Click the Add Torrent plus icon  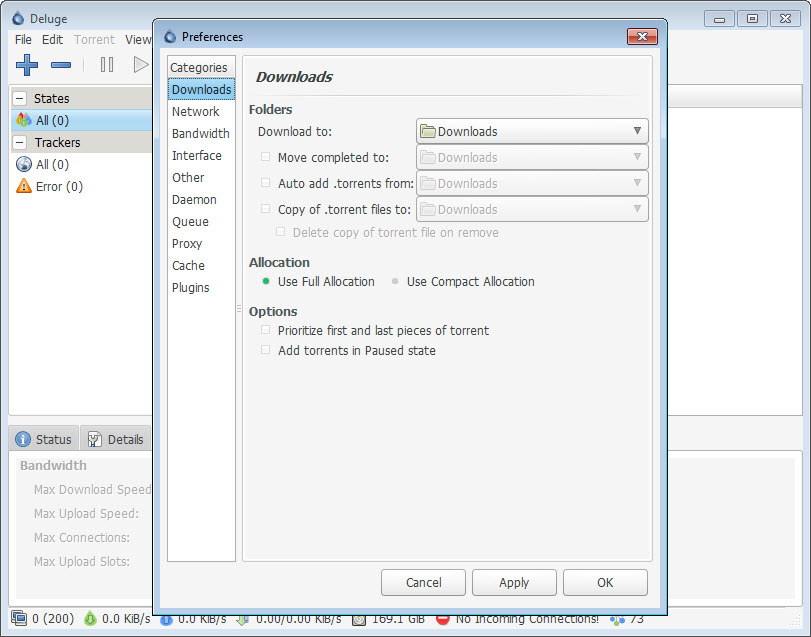tap(27, 65)
